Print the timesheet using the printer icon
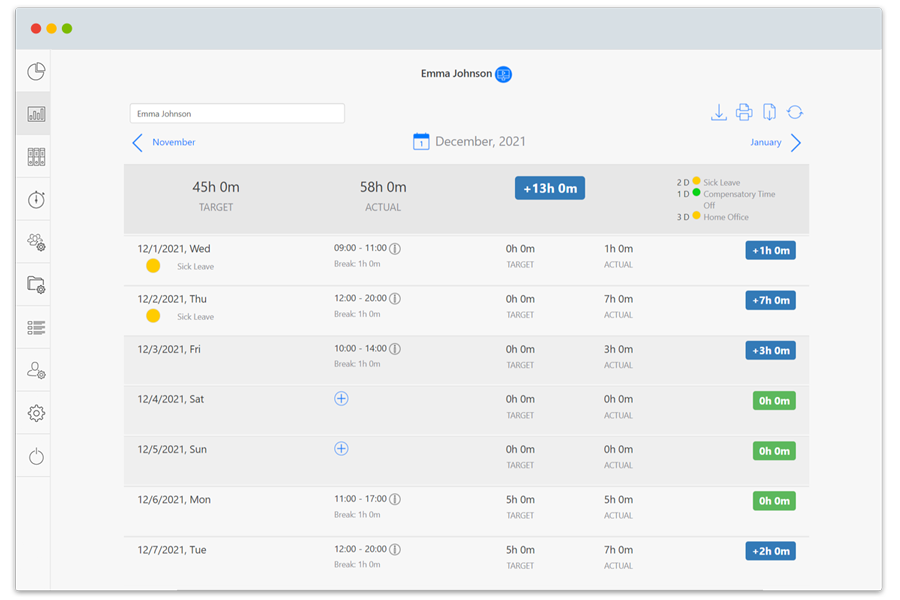The image size is (900, 600). (x=744, y=113)
